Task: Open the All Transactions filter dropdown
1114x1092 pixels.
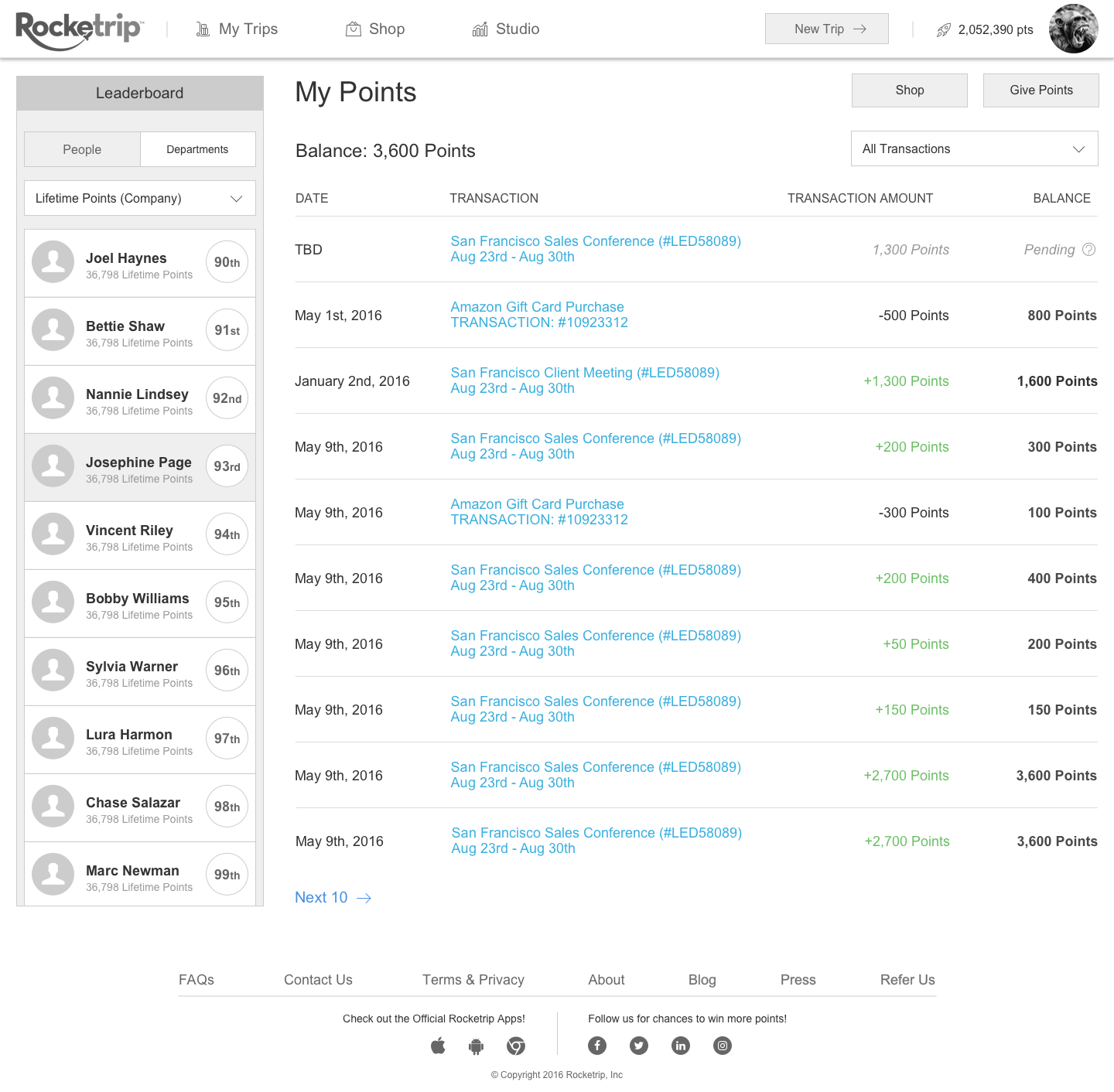Action: (x=974, y=148)
